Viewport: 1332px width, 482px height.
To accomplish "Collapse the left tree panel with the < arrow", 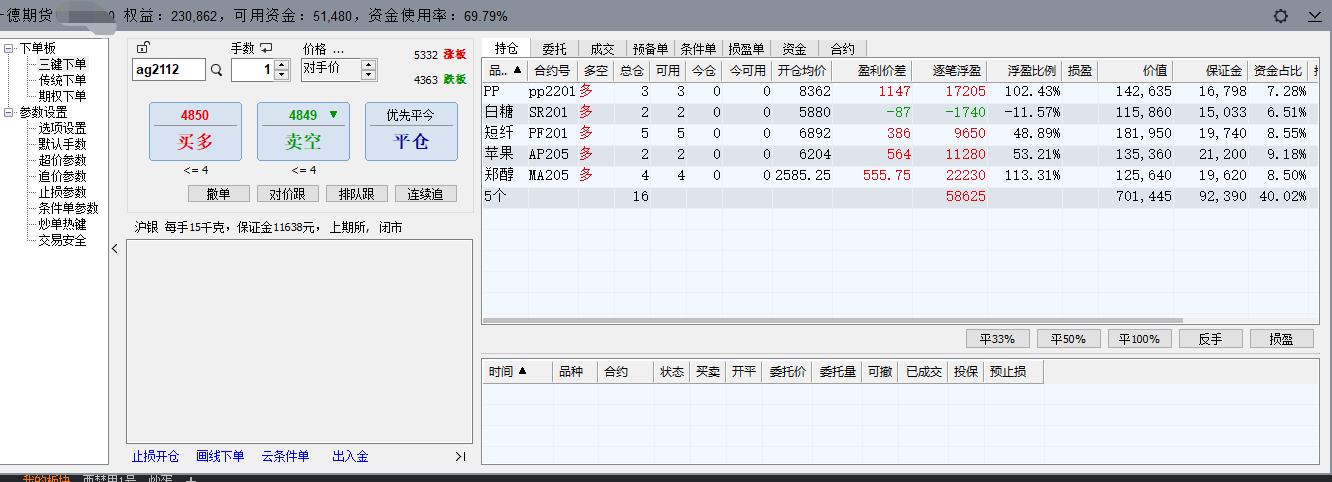I will click(115, 249).
